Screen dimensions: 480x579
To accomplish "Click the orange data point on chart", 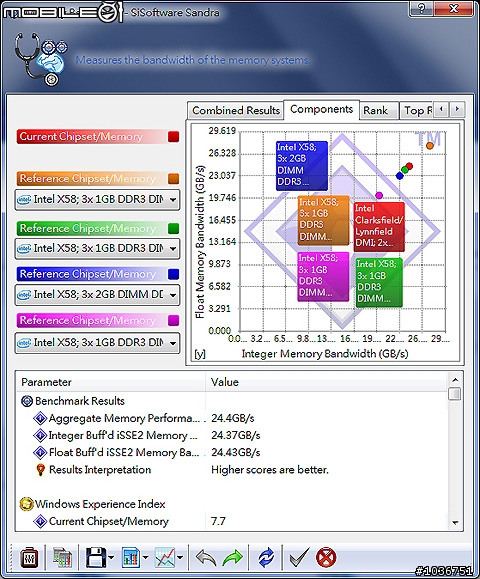I will coord(429,145).
